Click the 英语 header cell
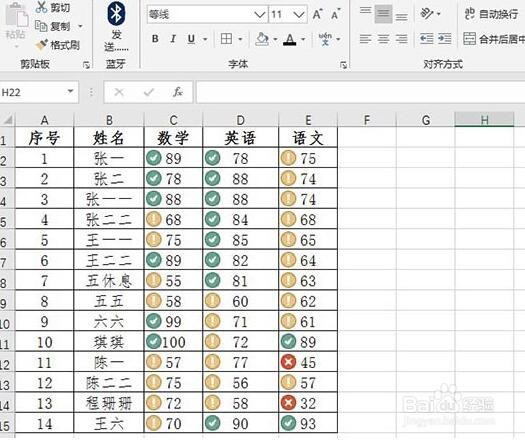The image size is (525, 440). tap(240, 138)
